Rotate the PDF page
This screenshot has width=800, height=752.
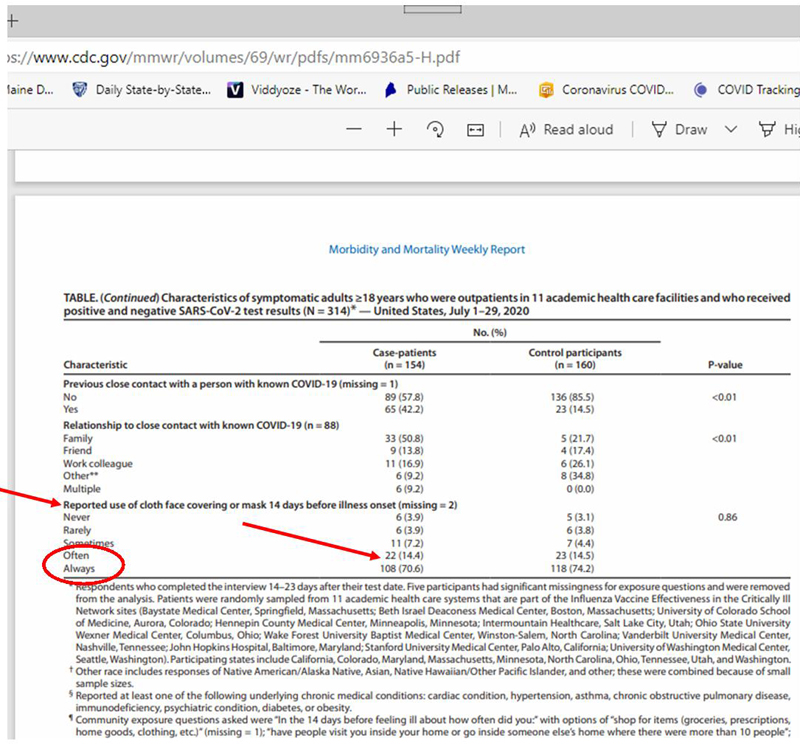[x=435, y=130]
